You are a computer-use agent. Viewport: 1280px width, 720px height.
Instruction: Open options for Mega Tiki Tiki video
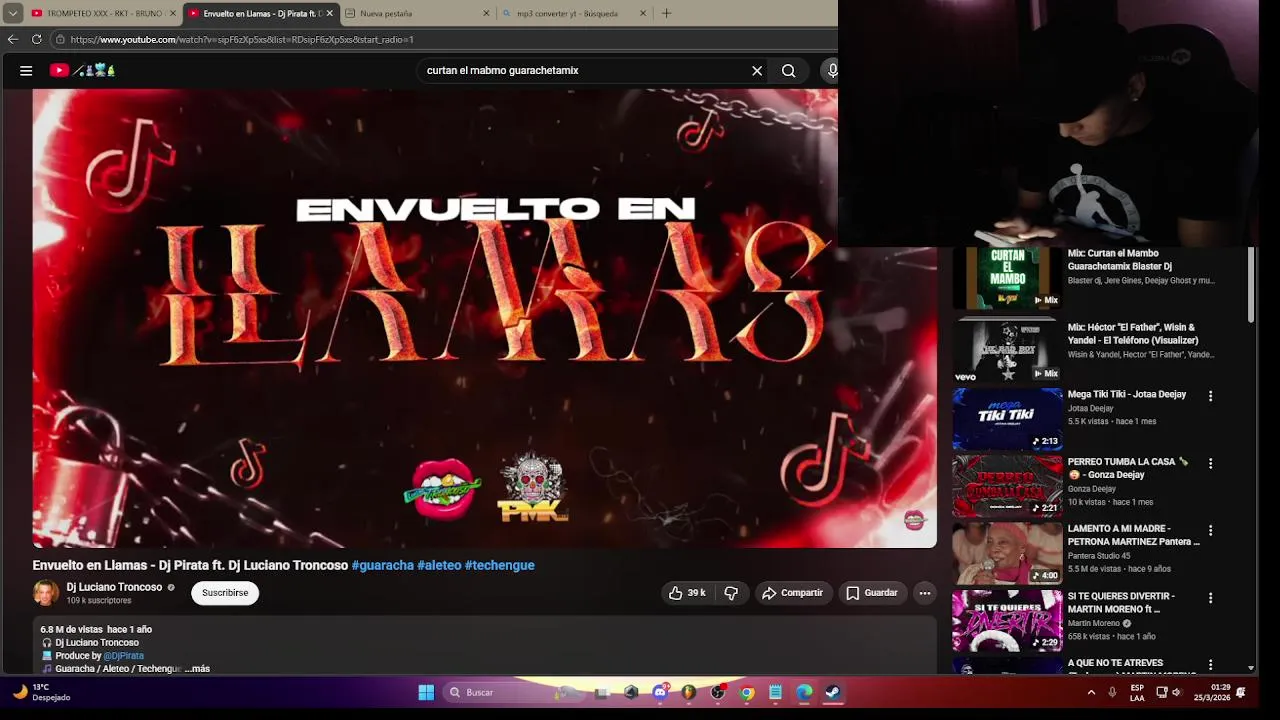(x=1210, y=396)
